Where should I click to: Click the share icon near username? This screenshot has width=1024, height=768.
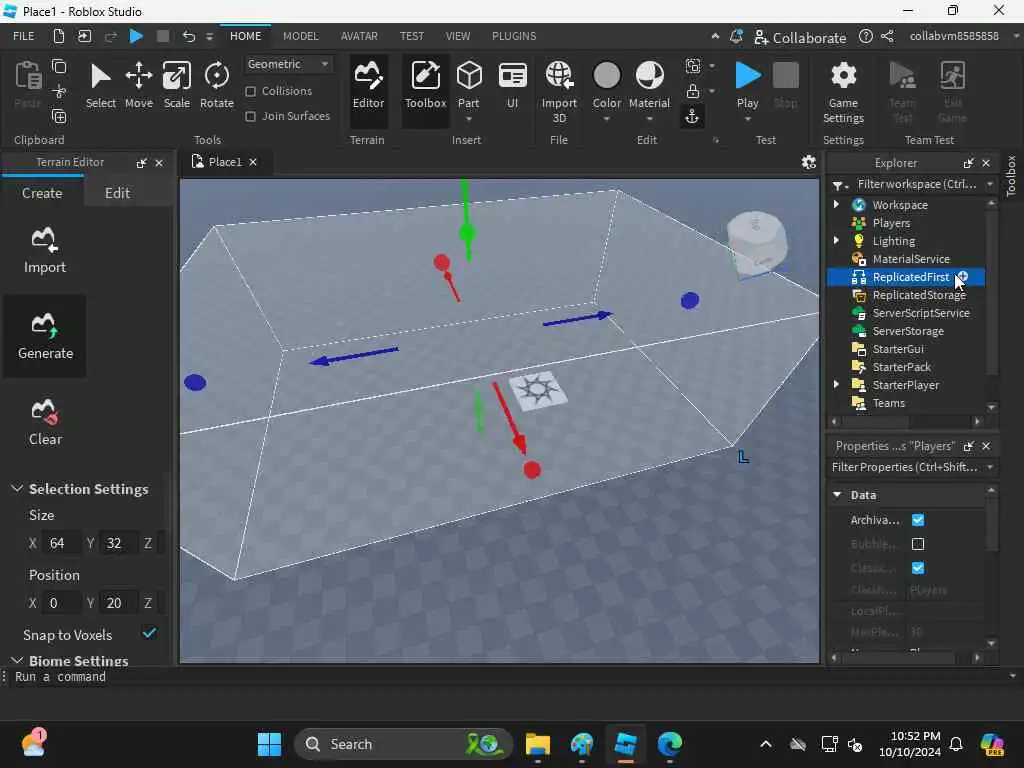click(x=887, y=37)
